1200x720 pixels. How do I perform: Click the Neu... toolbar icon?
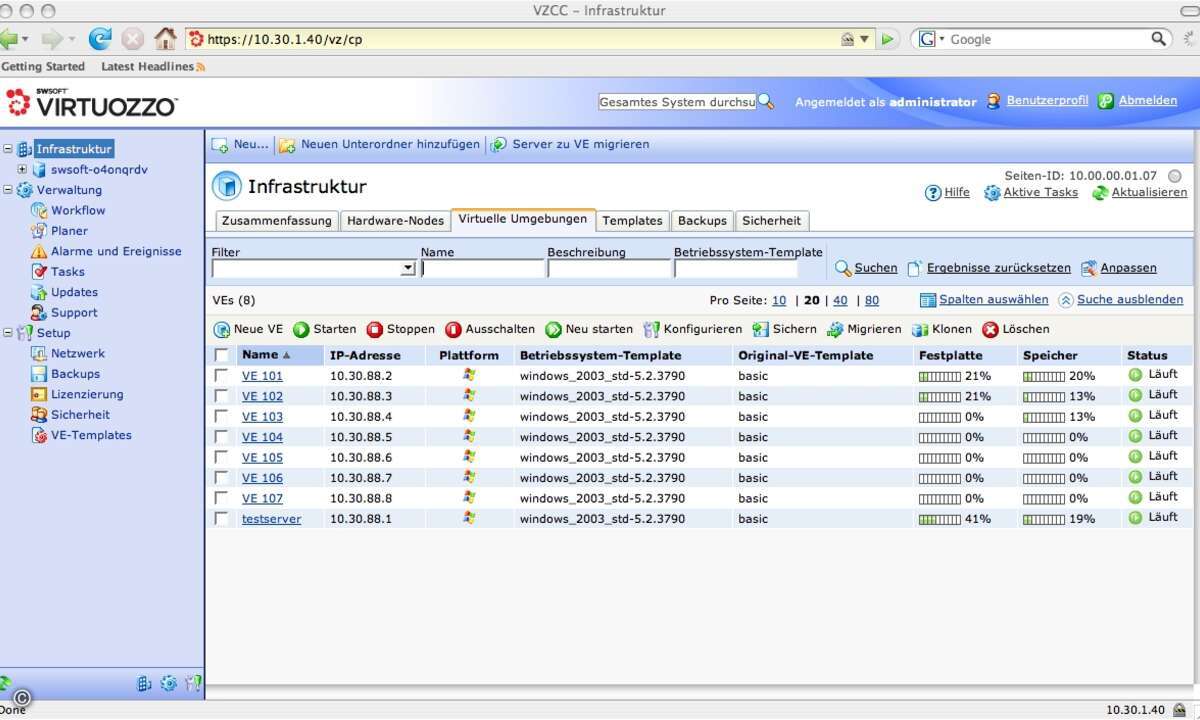click(x=220, y=145)
